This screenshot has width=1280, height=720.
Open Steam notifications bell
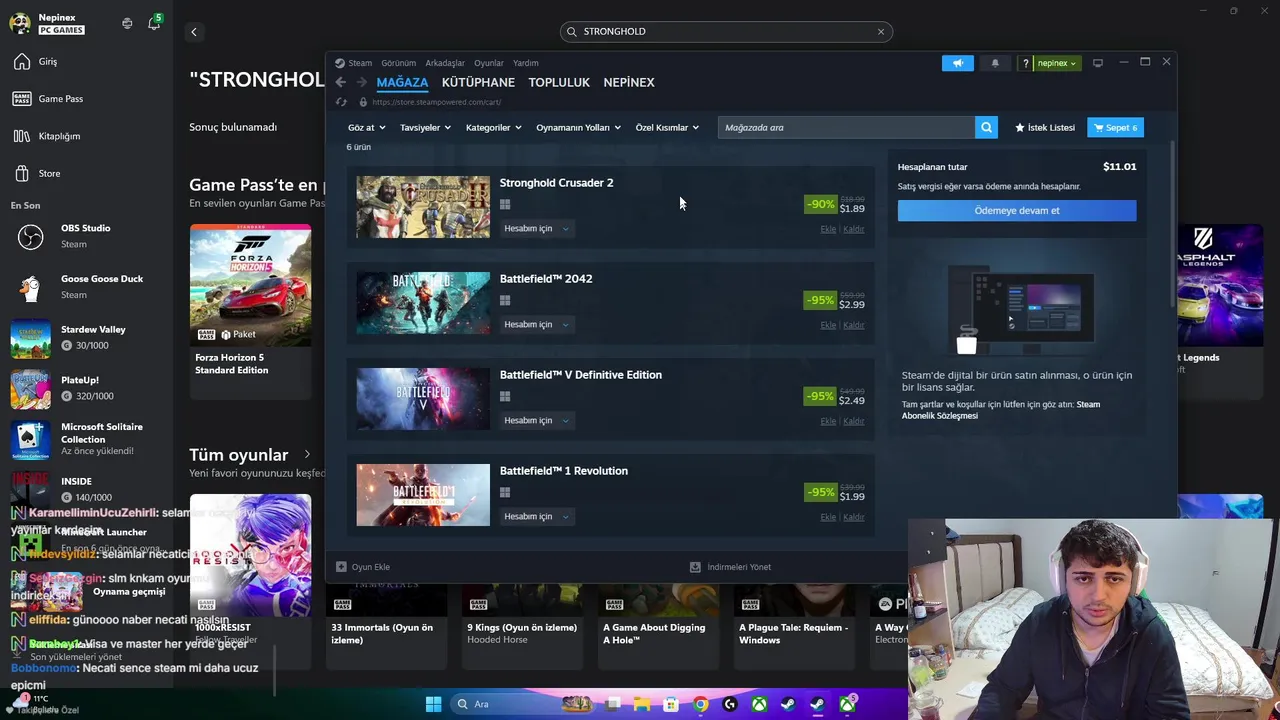[x=995, y=63]
